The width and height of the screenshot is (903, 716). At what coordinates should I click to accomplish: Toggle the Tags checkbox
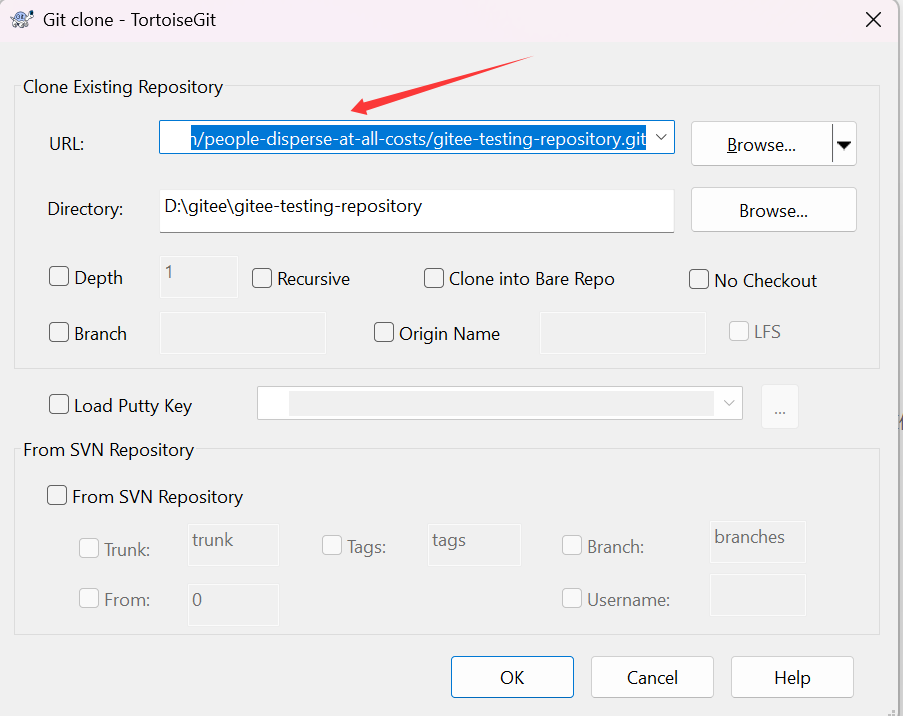(332, 545)
